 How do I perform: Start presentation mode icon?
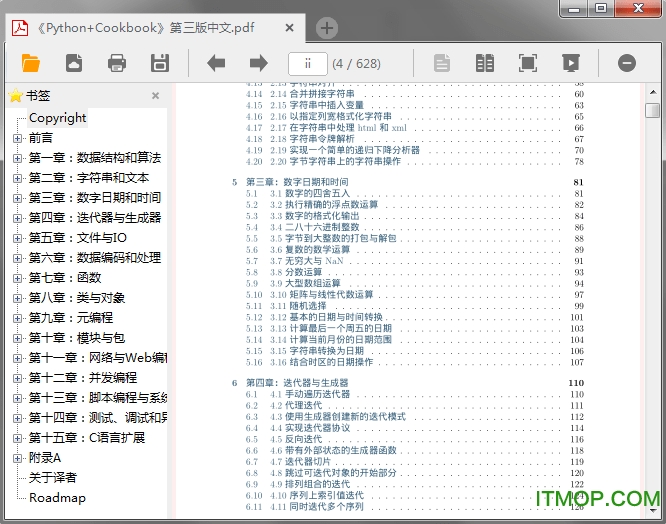pyautogui.click(x=570, y=64)
